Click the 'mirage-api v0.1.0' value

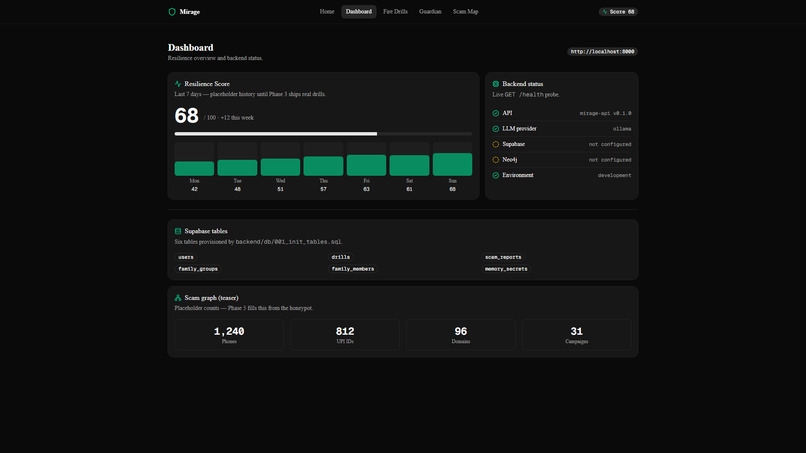pos(606,113)
